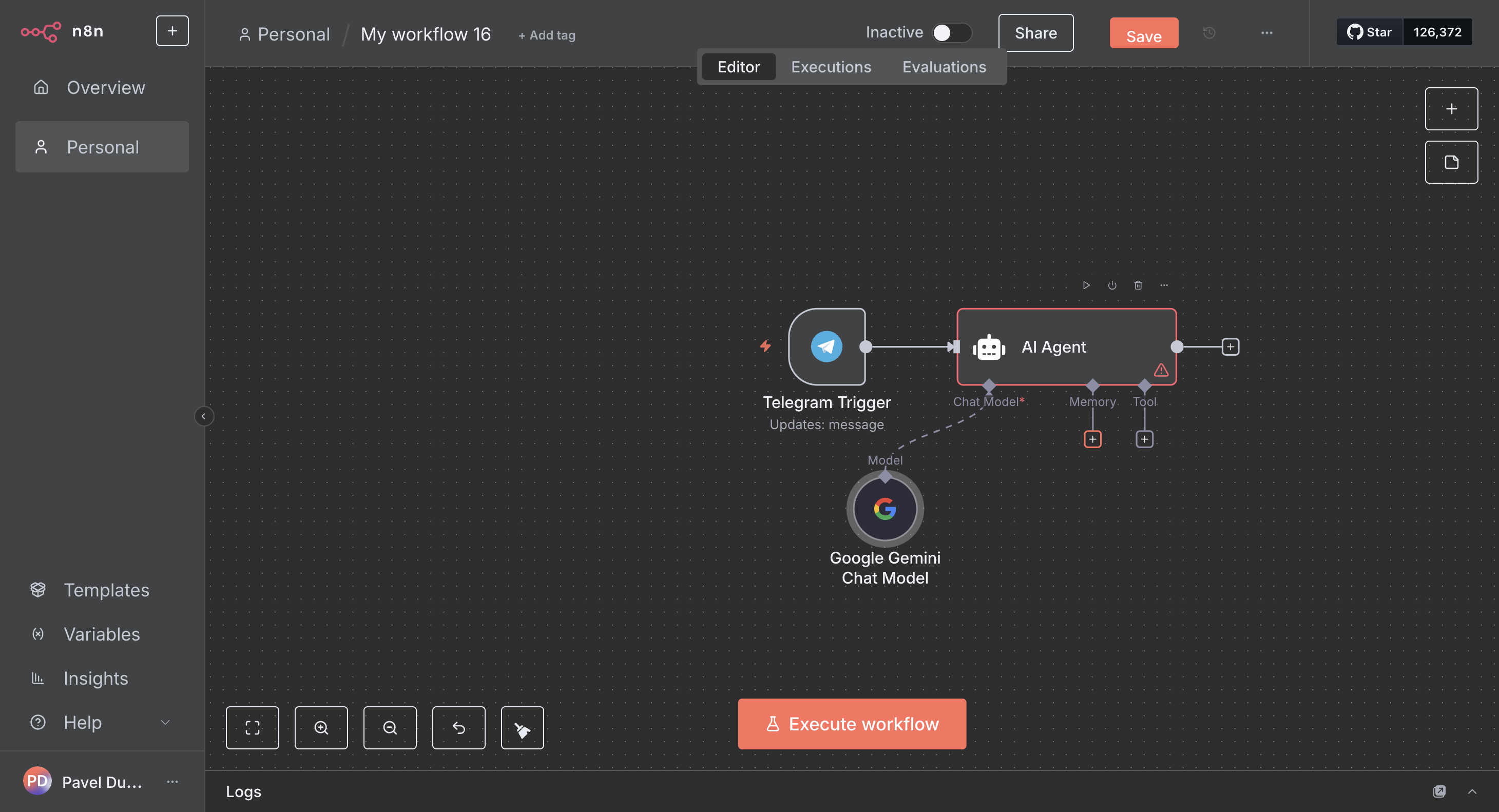The image size is (1499, 812).
Task: Open workflow history clock icon
Action: click(1208, 33)
